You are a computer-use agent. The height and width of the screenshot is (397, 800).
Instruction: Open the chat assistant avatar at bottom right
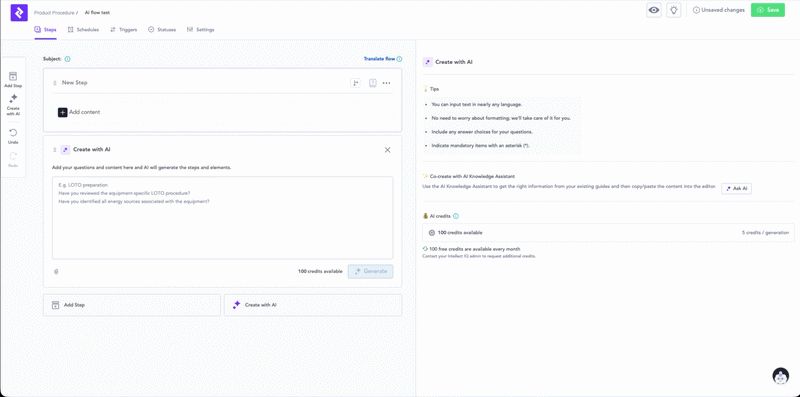click(781, 377)
